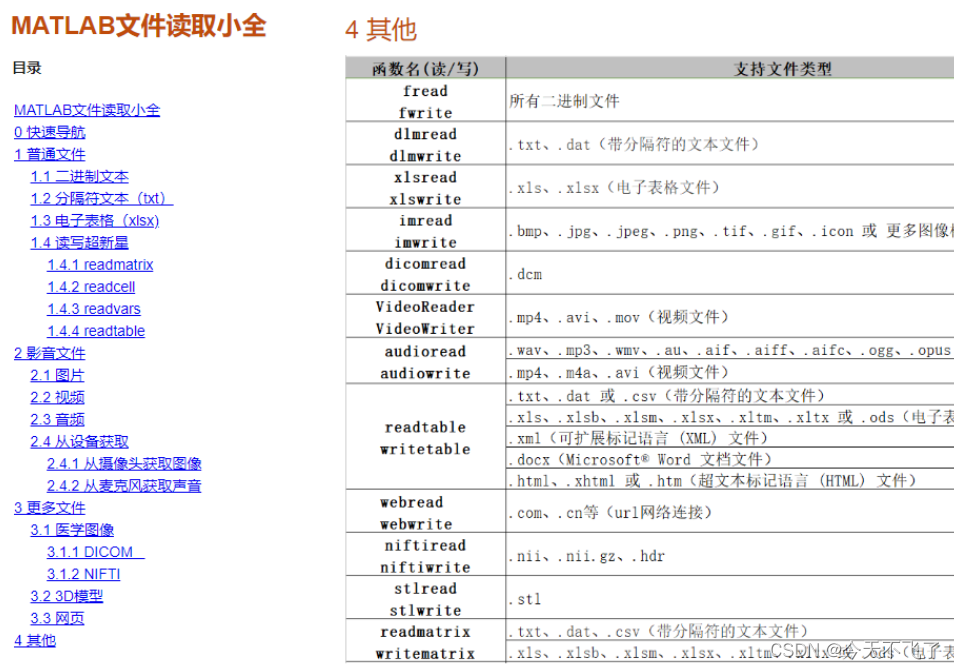The width and height of the screenshot is (954, 669).
Task: Open 1.2 分隔符文本 (txt) link
Action: (x=102, y=198)
